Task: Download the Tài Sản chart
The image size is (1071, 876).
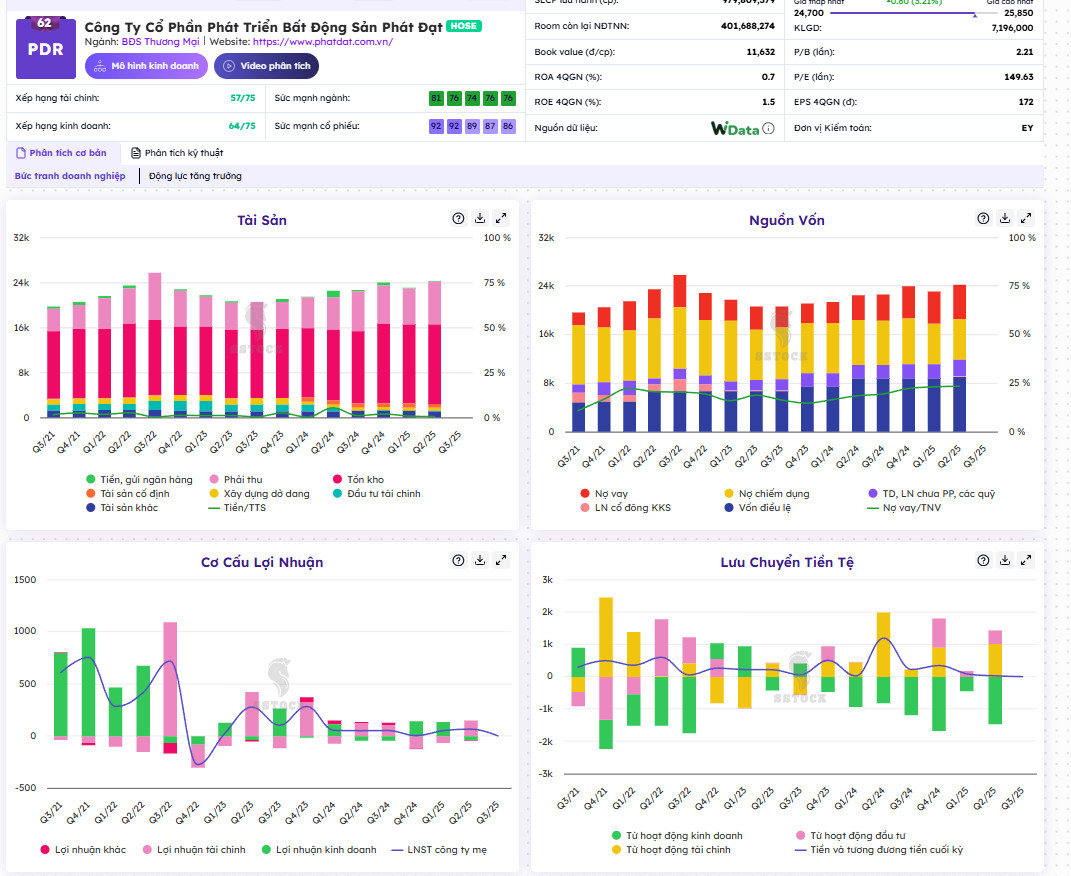Action: [480, 218]
